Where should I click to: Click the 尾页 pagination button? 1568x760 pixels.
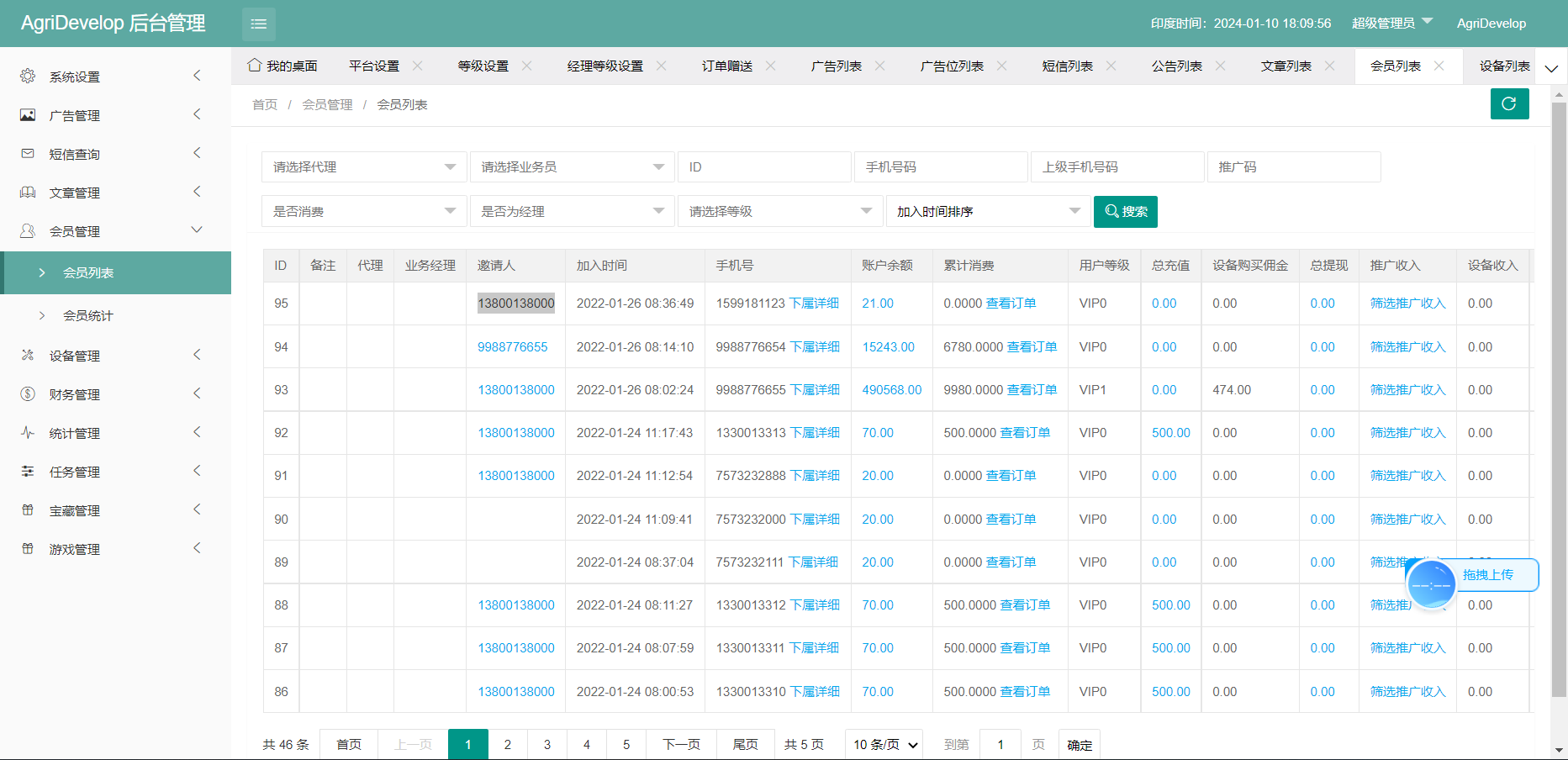coord(746,744)
